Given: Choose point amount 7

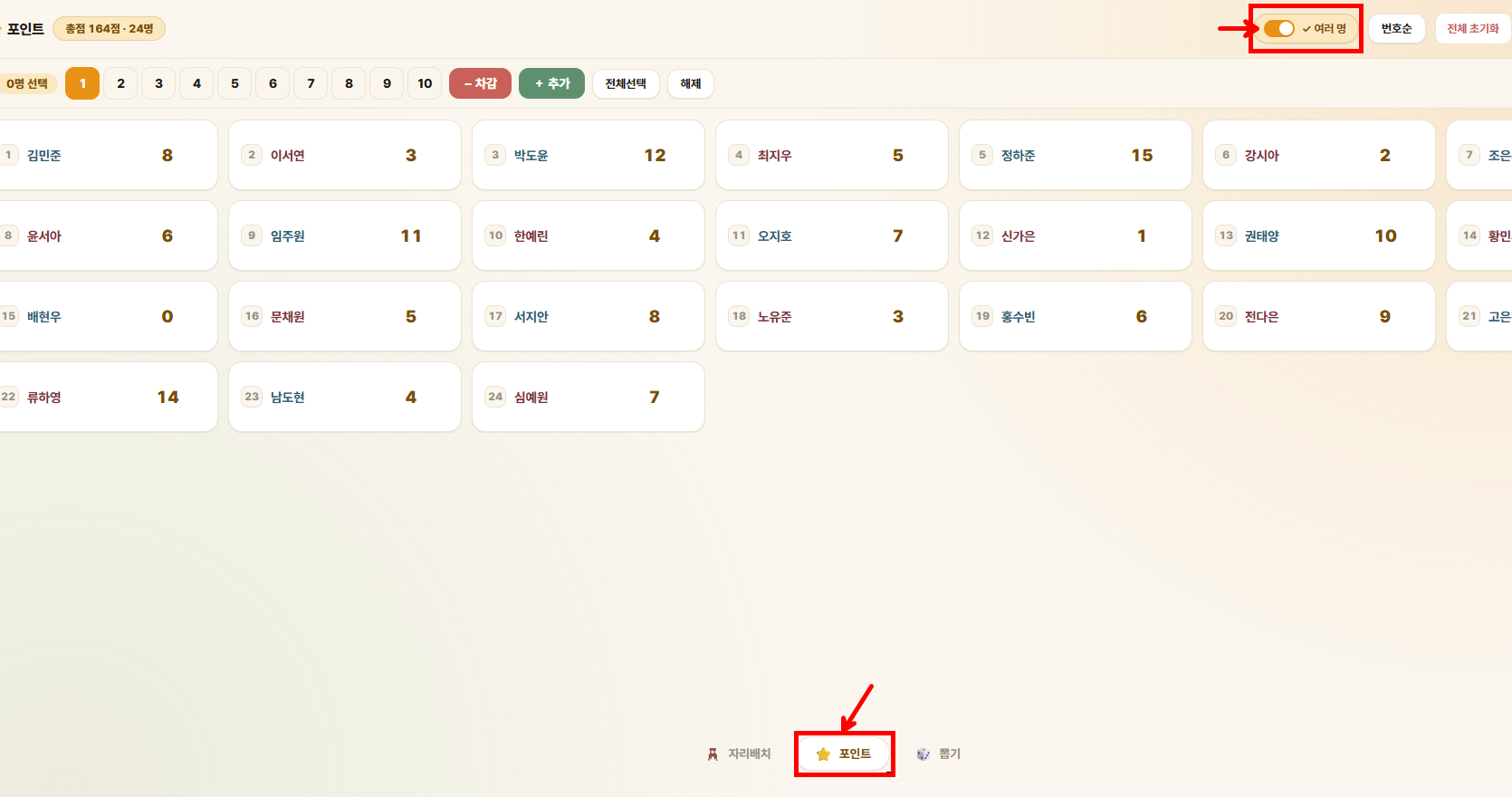Looking at the screenshot, I should point(311,83).
